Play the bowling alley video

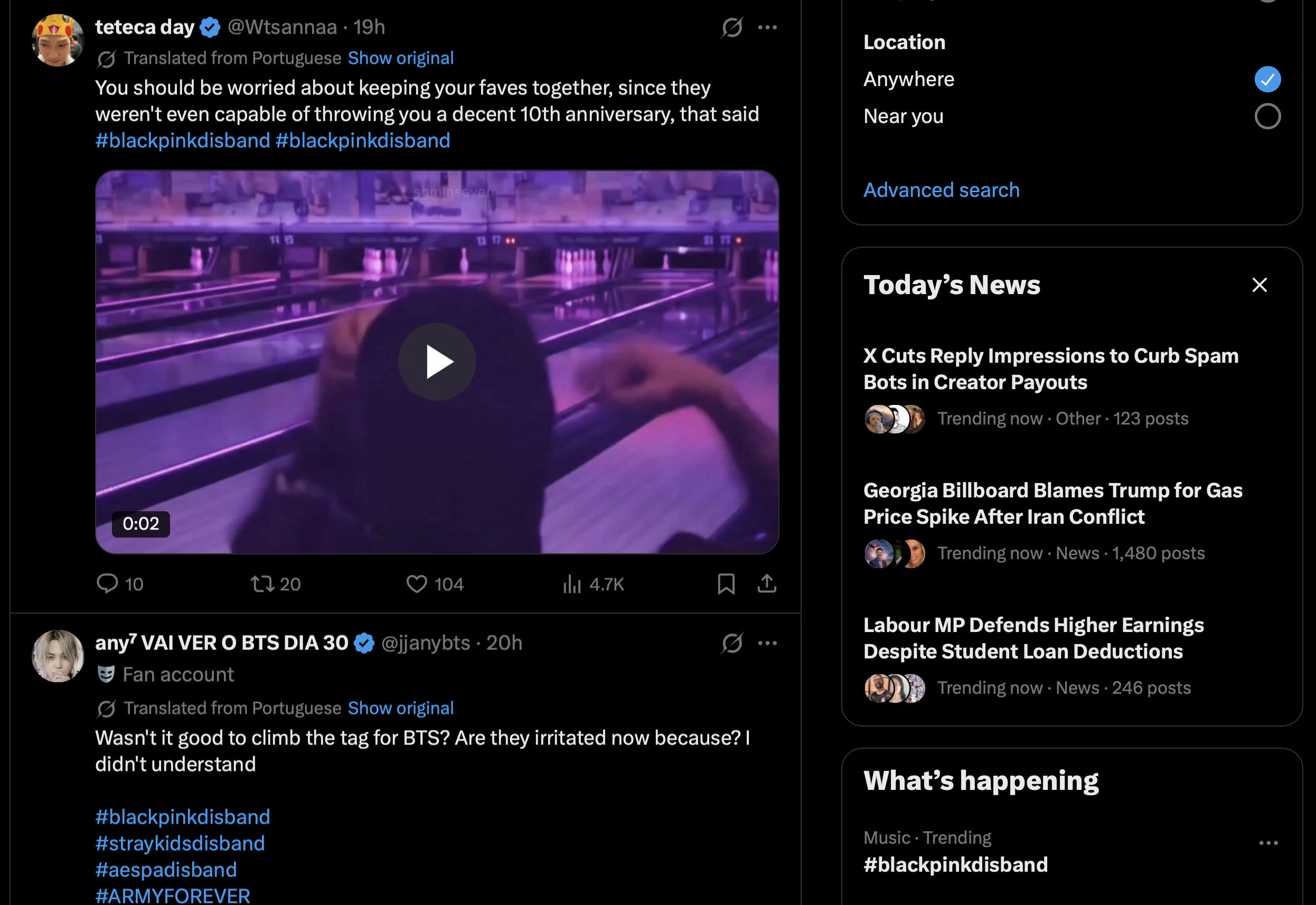click(x=437, y=362)
